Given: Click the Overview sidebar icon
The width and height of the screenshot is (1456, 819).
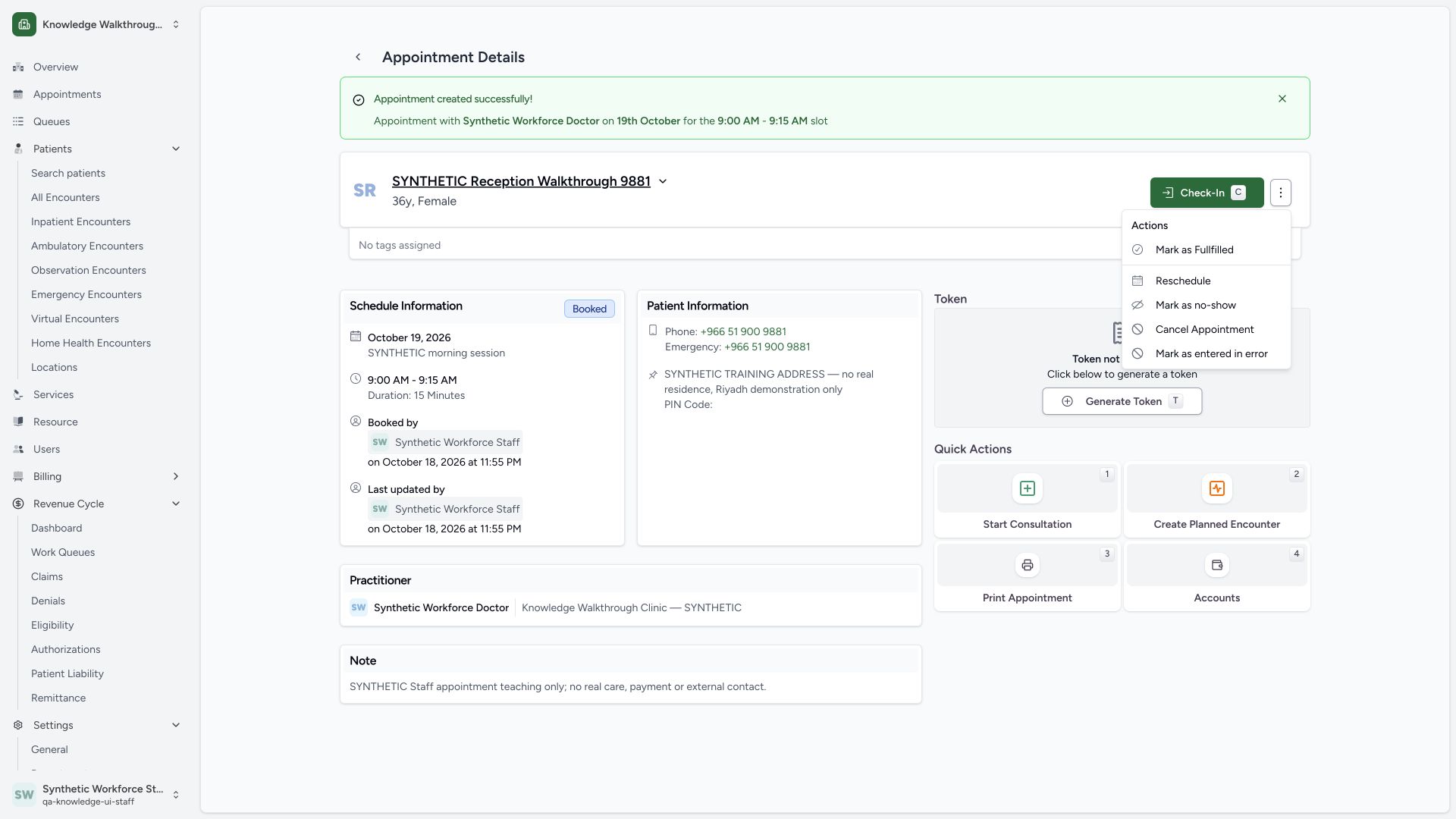Looking at the screenshot, I should coord(18,67).
